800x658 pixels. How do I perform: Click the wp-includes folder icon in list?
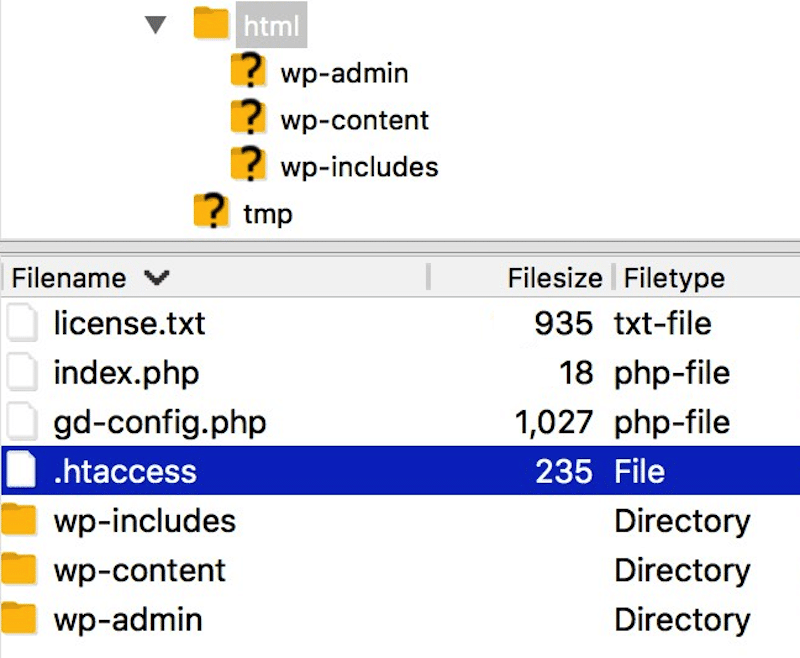(x=20, y=520)
